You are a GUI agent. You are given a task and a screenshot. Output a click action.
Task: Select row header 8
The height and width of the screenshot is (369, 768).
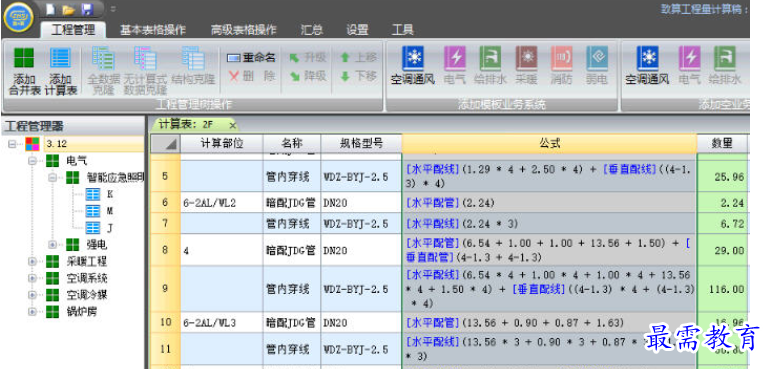165,250
